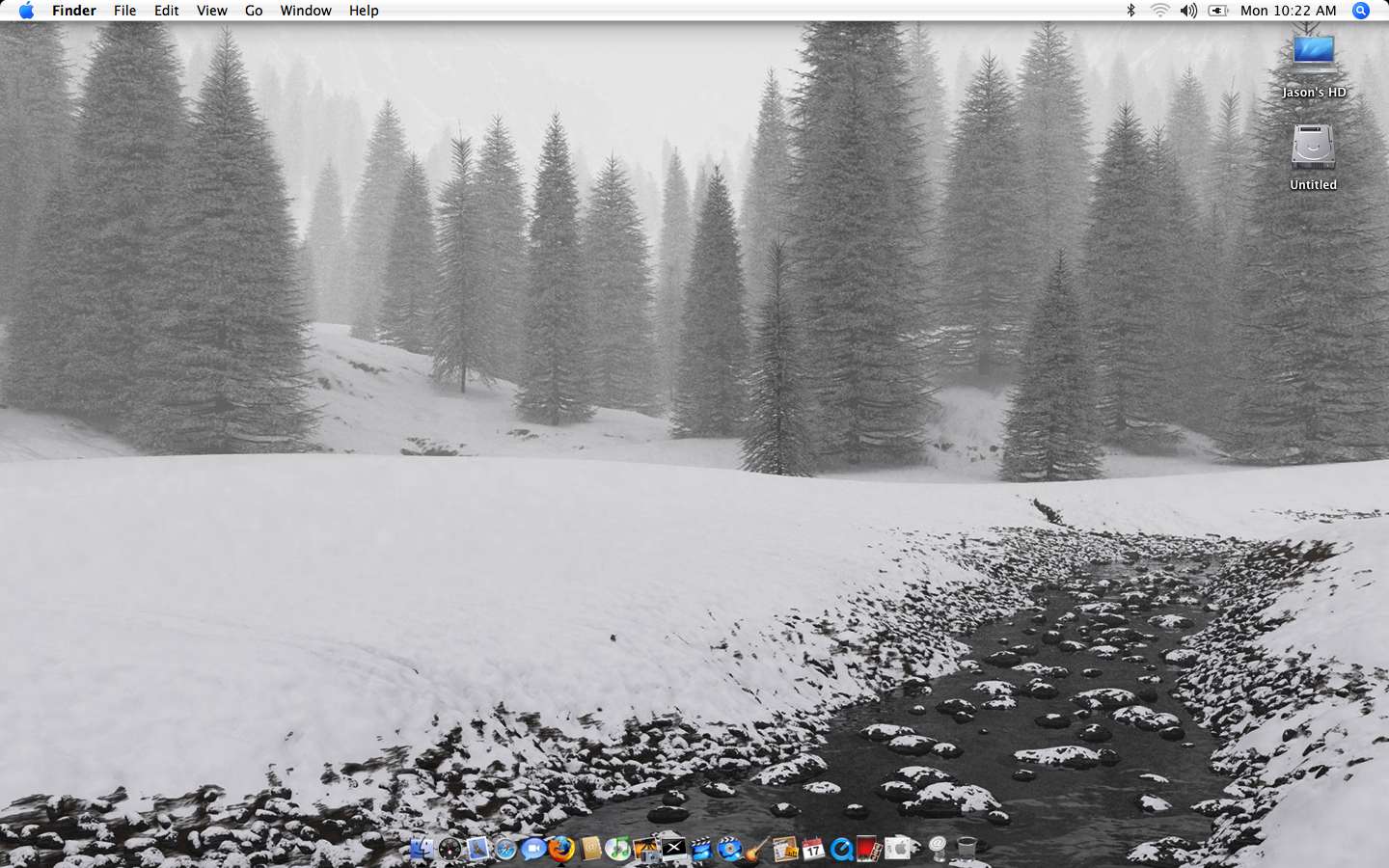Launch iWeb from the Dock
The width and height of the screenshot is (1389, 868).
[785, 849]
